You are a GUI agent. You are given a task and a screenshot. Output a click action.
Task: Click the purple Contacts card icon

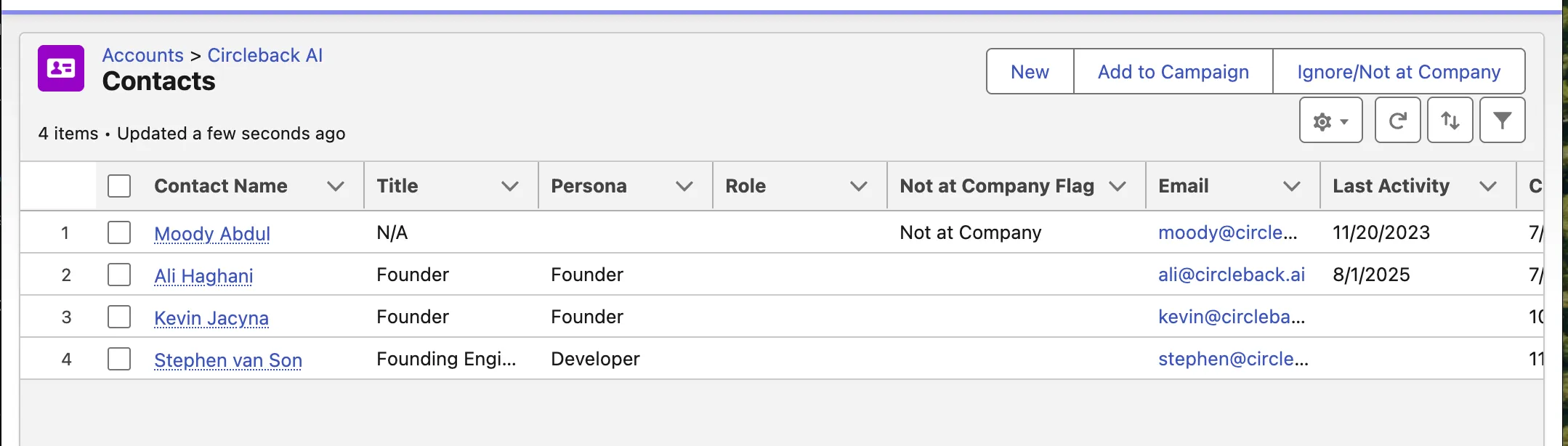coord(61,68)
